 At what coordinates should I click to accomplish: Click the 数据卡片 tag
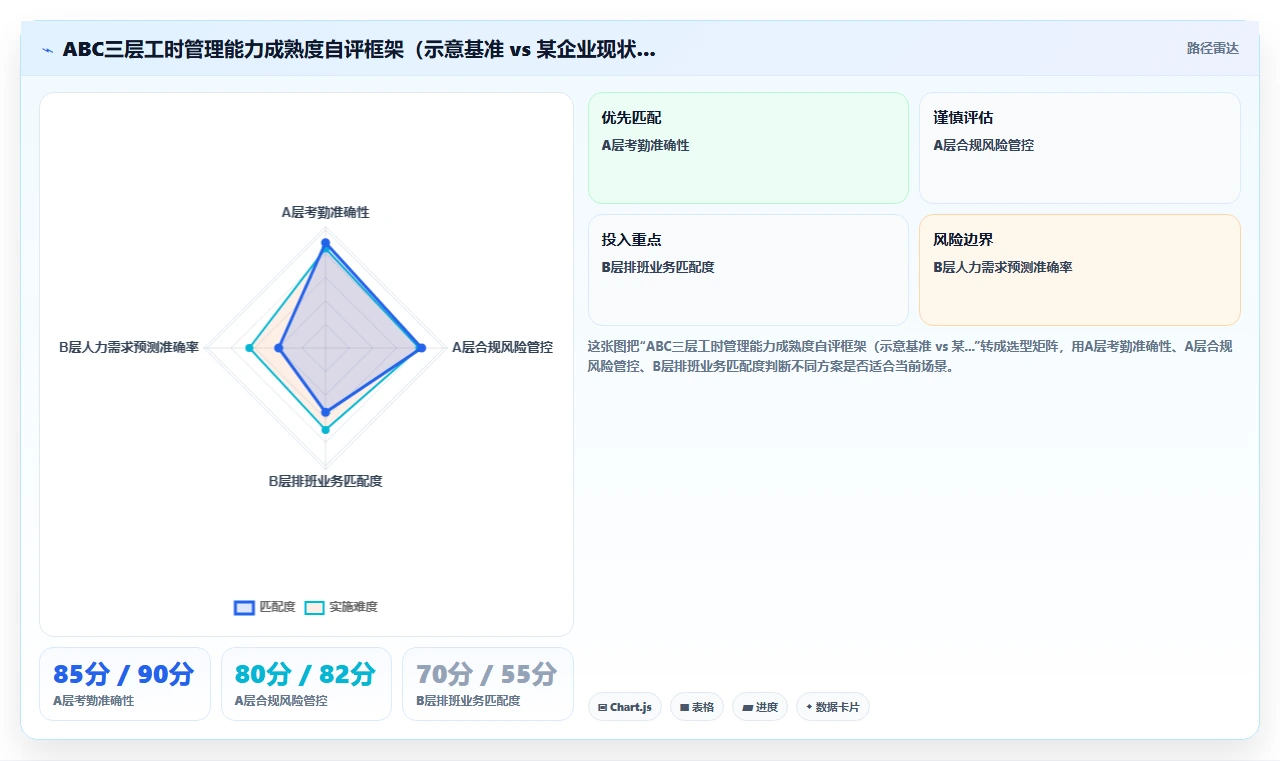pyautogui.click(x=833, y=707)
